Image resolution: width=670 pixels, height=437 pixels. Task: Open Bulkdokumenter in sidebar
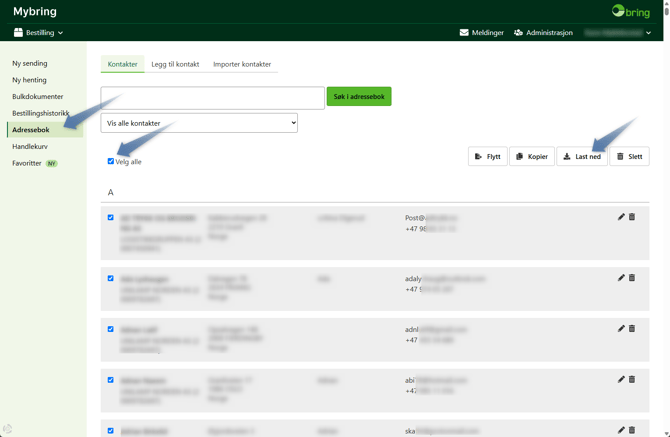[38, 97]
